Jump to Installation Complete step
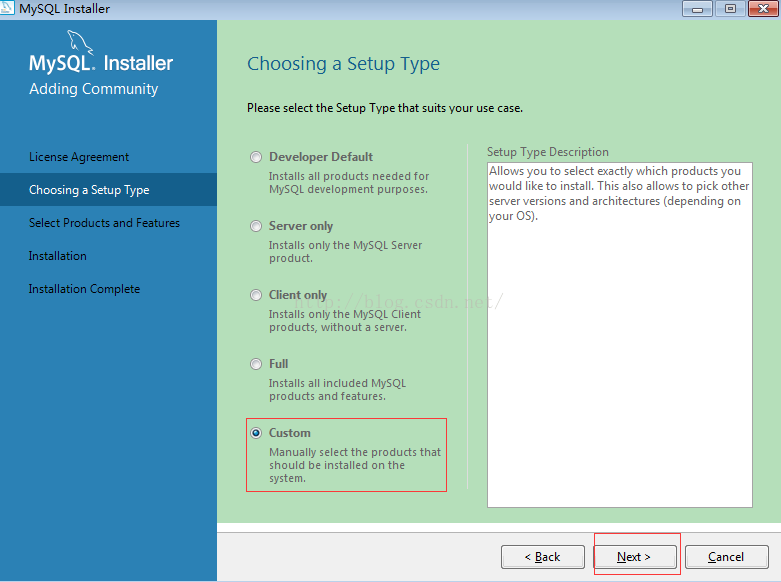The image size is (781, 582). click(84, 289)
